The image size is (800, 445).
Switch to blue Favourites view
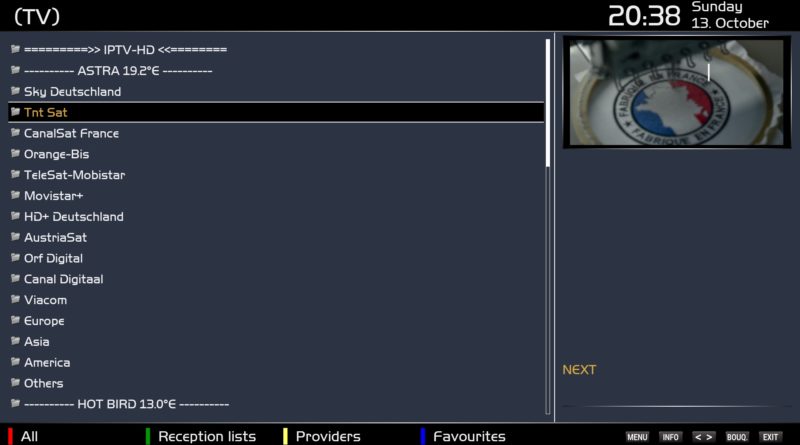coord(463,436)
